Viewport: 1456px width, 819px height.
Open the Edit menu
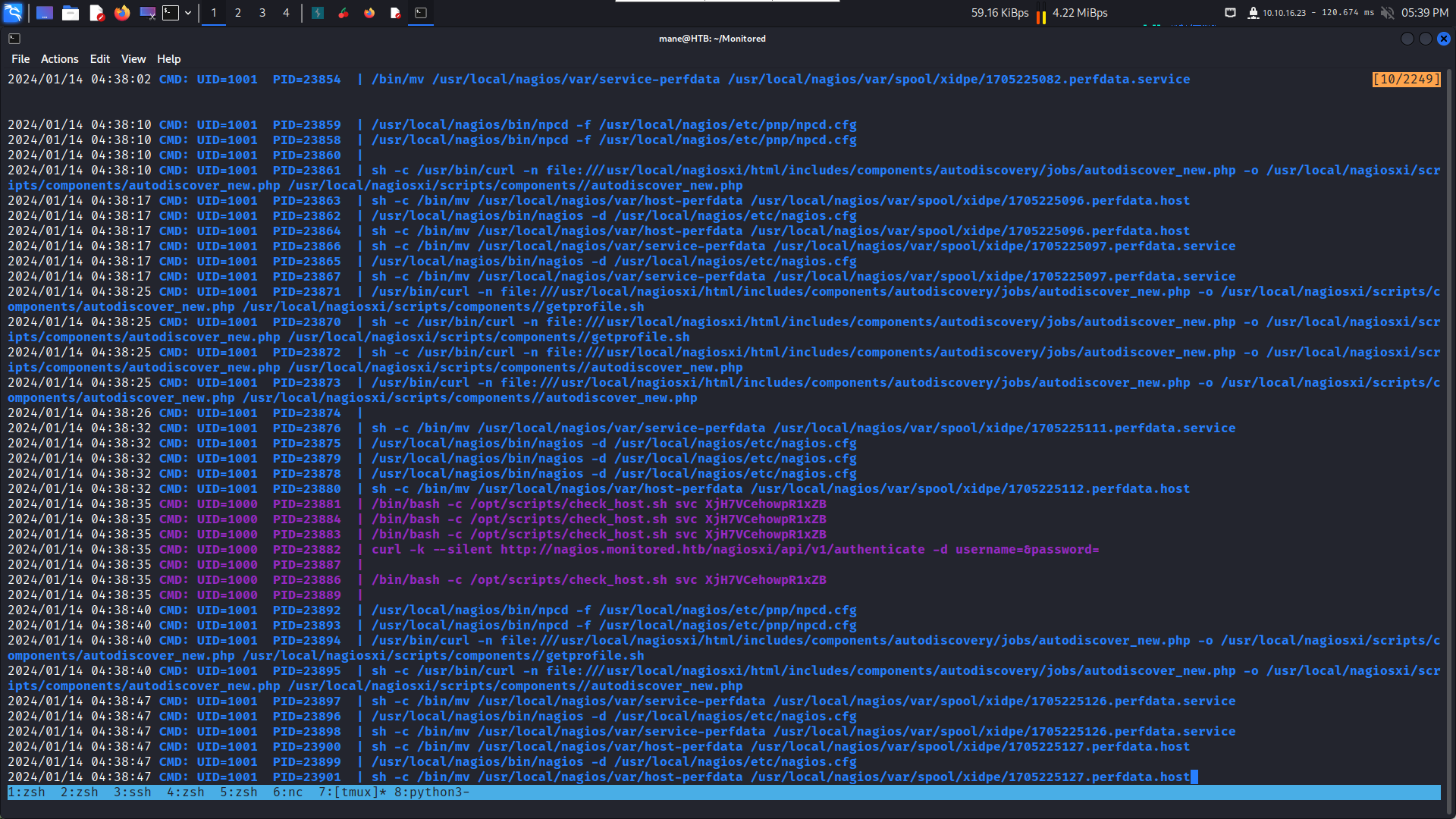click(x=100, y=59)
